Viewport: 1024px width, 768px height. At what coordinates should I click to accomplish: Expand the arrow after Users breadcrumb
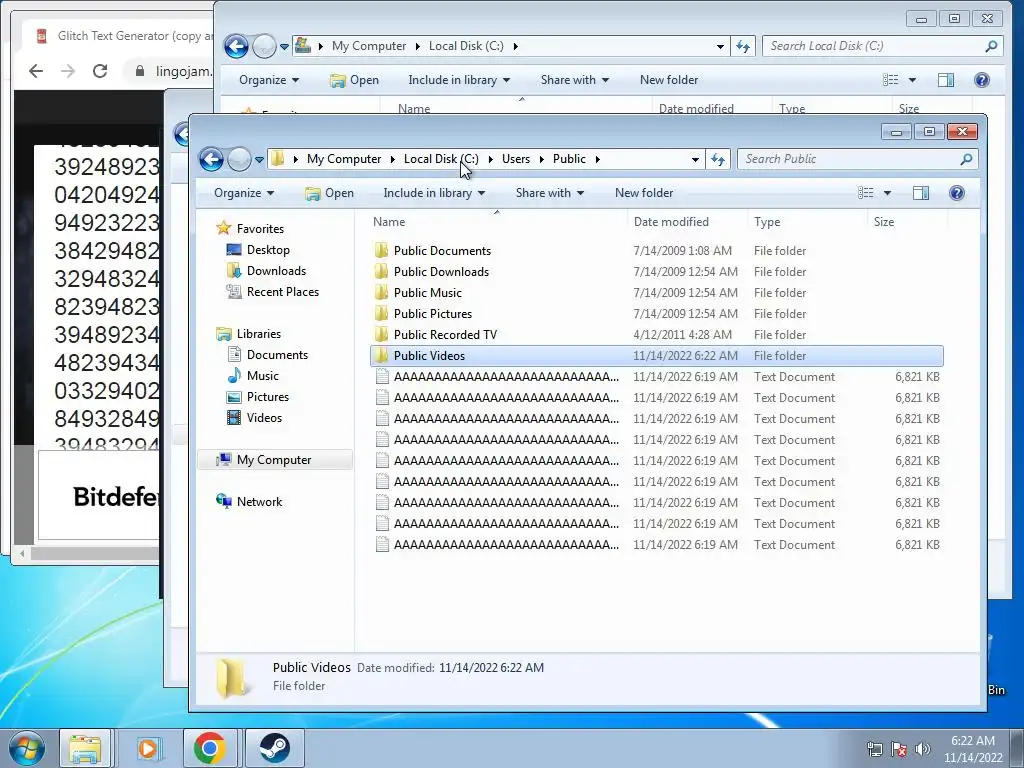coord(542,159)
